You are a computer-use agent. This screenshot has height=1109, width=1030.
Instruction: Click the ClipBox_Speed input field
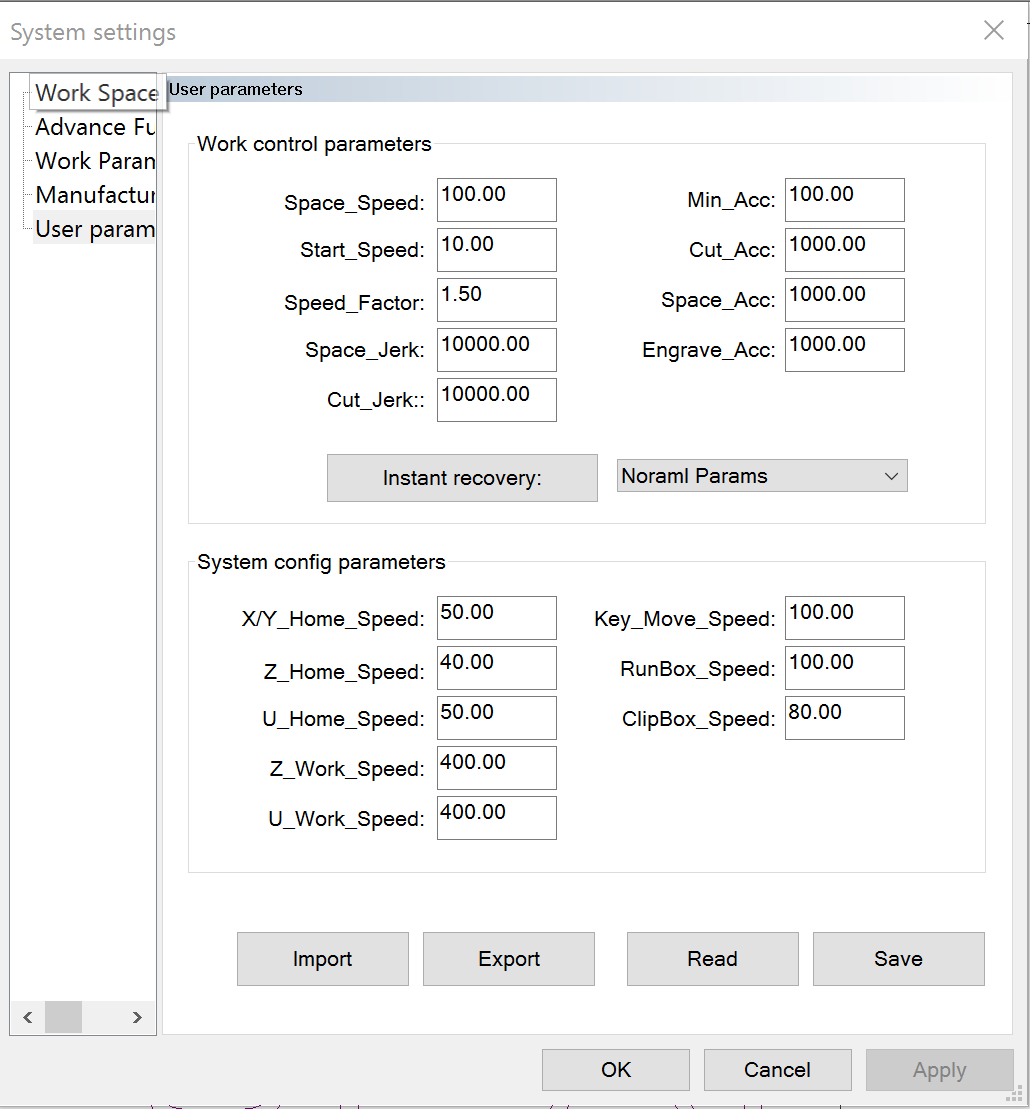(x=844, y=718)
